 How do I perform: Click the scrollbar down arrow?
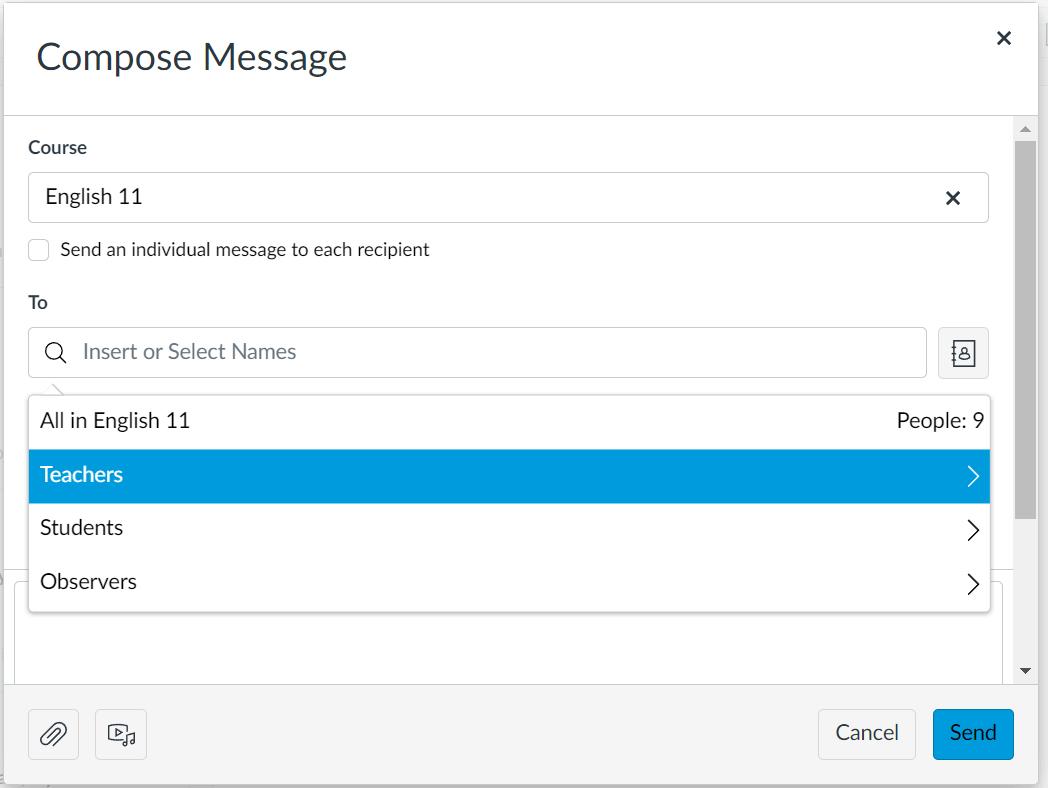[1025, 671]
